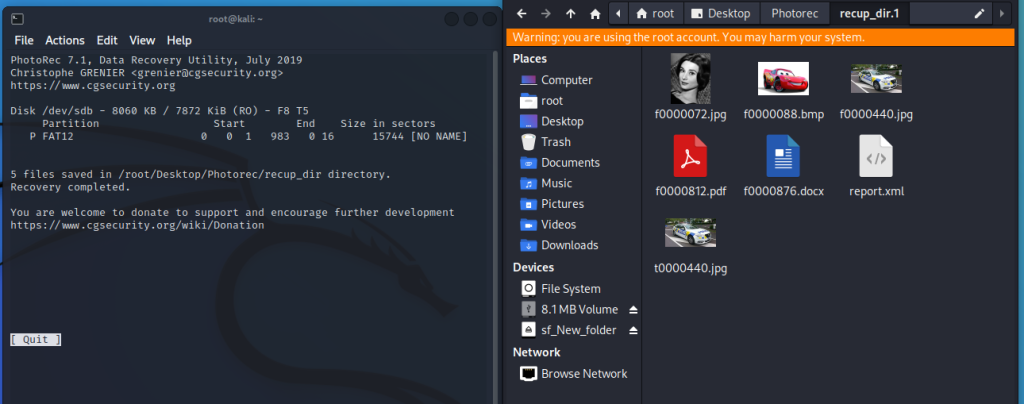Screen dimensions: 1024x404
Task: Open 8.1 MB Volume device
Action: (569, 309)
